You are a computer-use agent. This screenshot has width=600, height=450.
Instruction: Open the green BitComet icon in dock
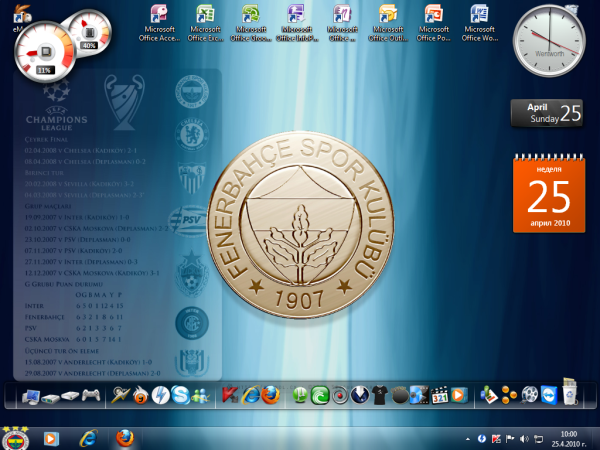point(320,395)
